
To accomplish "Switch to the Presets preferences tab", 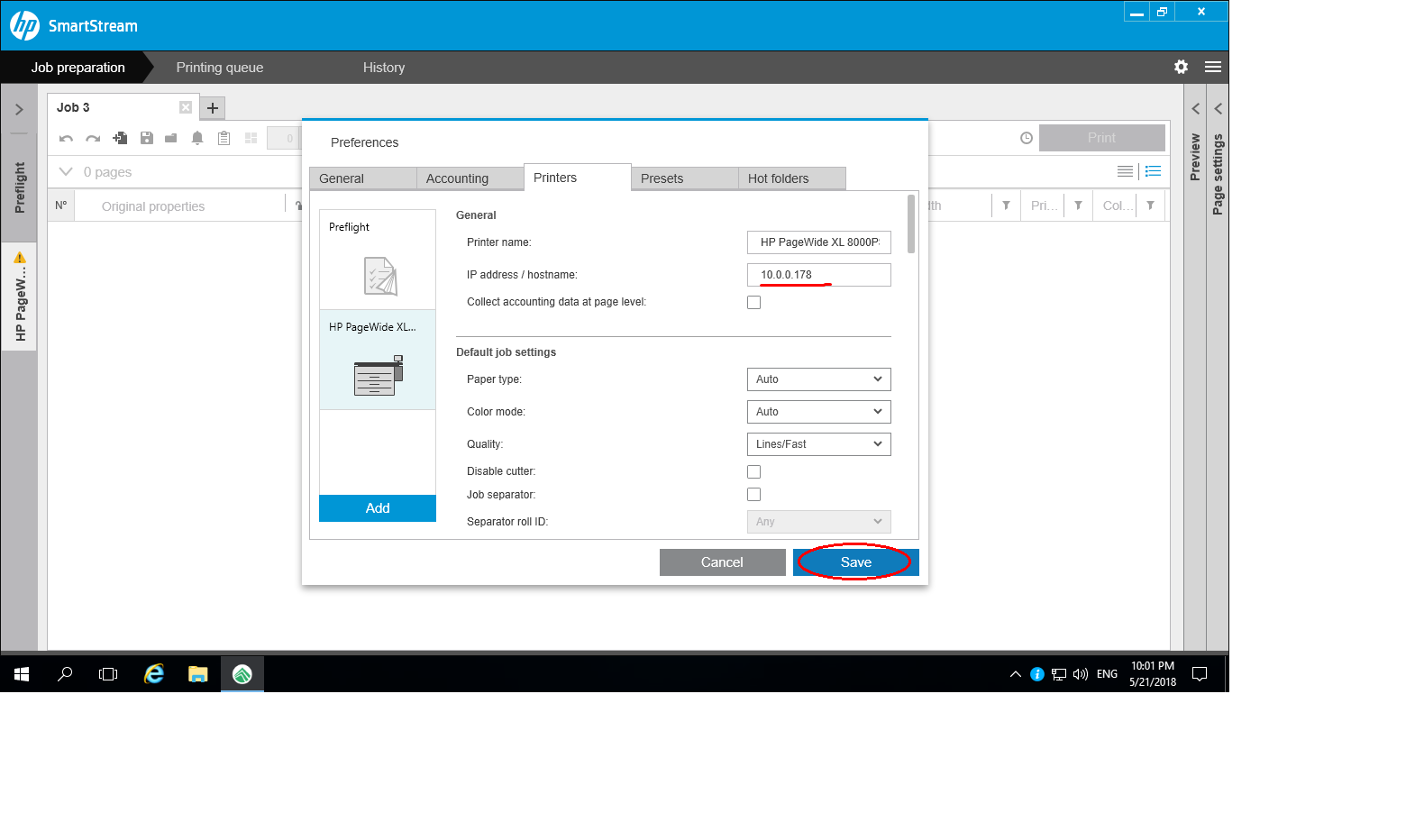I will (684, 178).
